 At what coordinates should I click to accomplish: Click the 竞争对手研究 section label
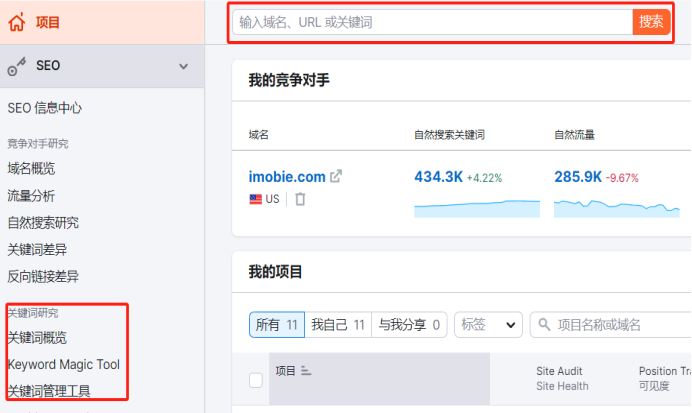38,143
